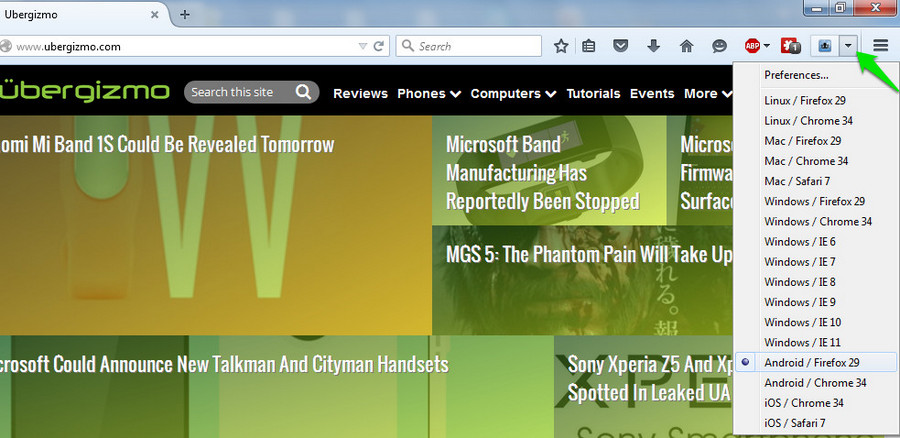Choose Windows / IE 9 entry
900x438 pixels.
[x=816, y=302]
